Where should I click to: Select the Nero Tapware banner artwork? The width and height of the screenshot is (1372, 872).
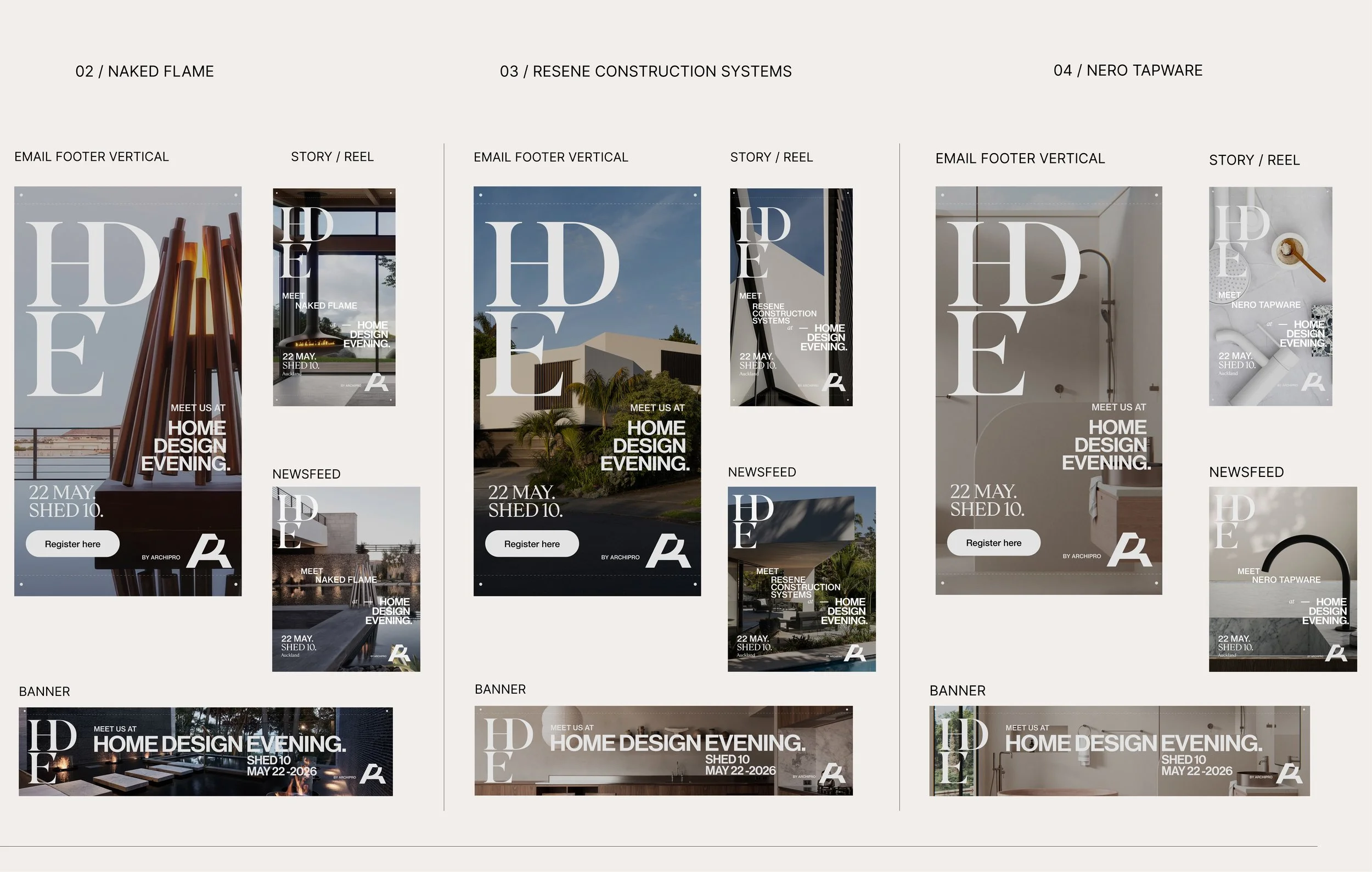[x=1120, y=751]
